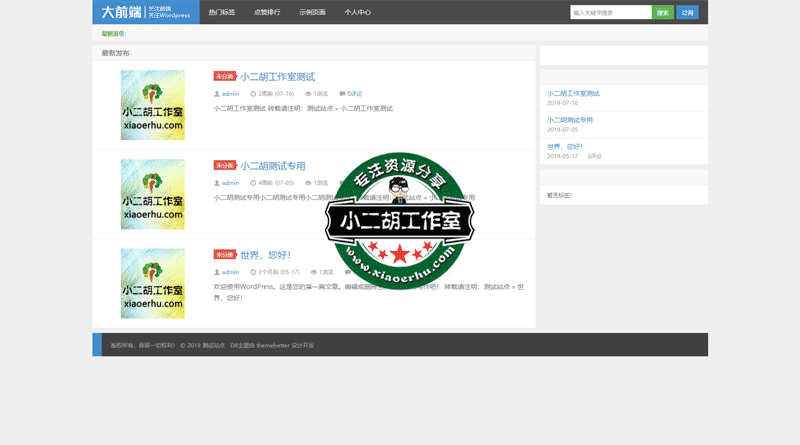
Task: Click footer text 版权所有，保留一切权利！
Action: [x=143, y=345]
